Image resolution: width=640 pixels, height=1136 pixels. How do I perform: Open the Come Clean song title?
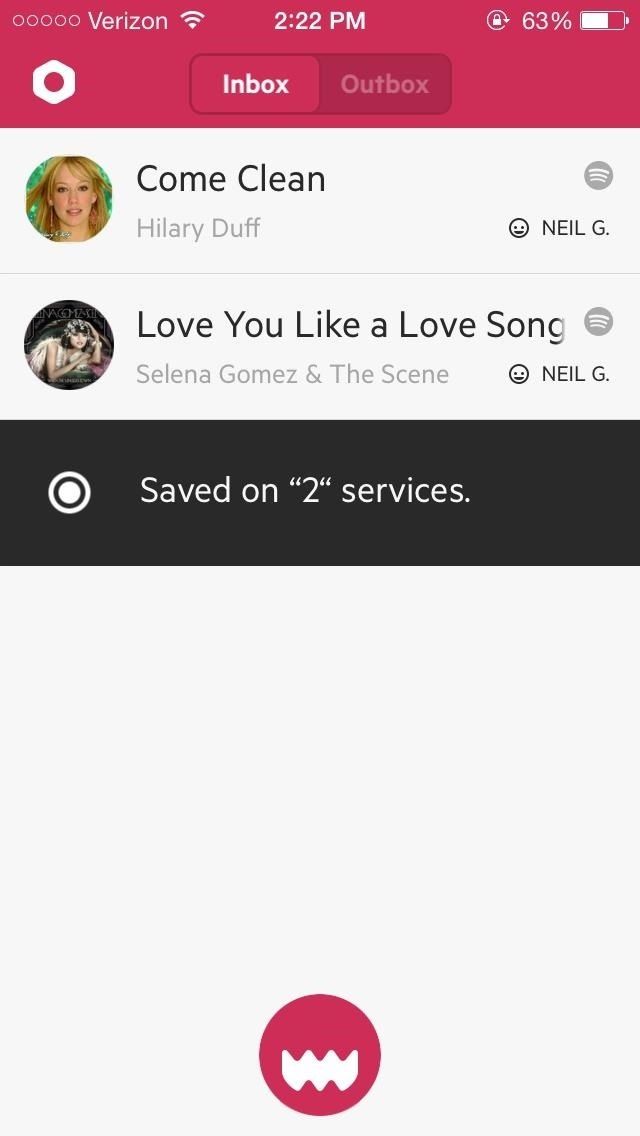(231, 179)
